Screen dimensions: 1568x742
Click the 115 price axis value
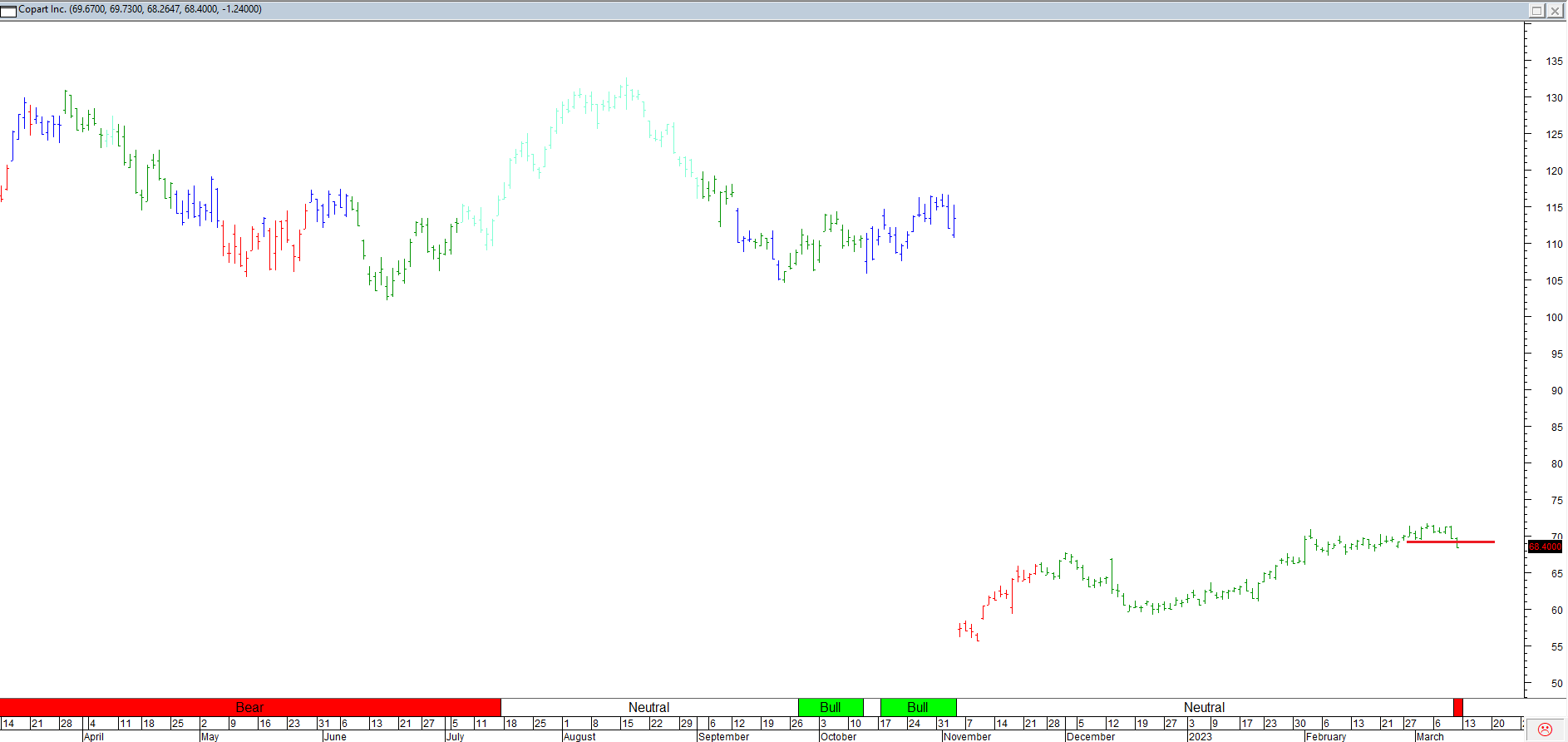click(1554, 208)
